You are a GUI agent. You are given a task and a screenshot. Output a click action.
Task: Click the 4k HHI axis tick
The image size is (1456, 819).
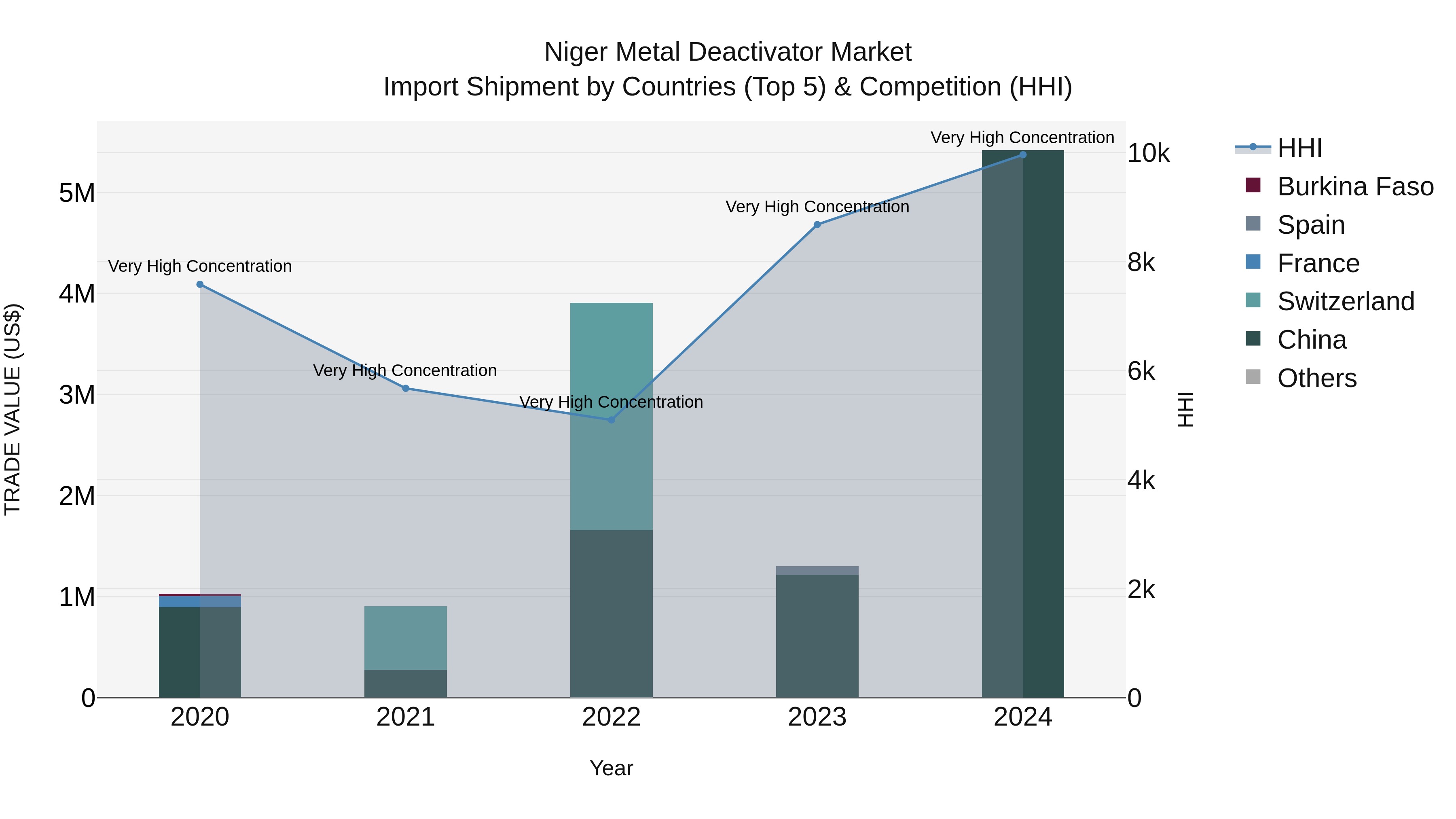click(1141, 480)
